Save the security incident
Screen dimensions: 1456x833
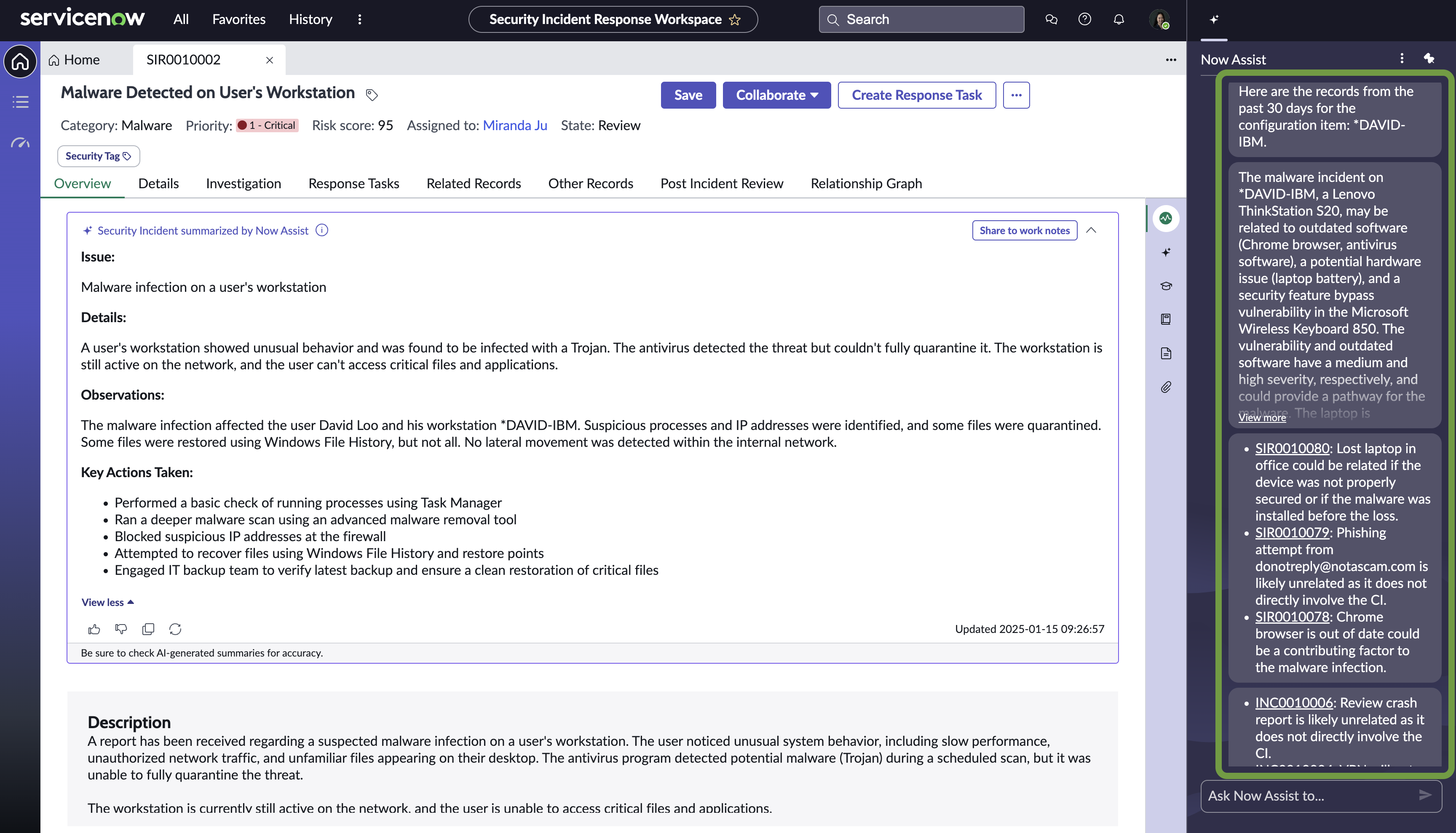coord(688,95)
